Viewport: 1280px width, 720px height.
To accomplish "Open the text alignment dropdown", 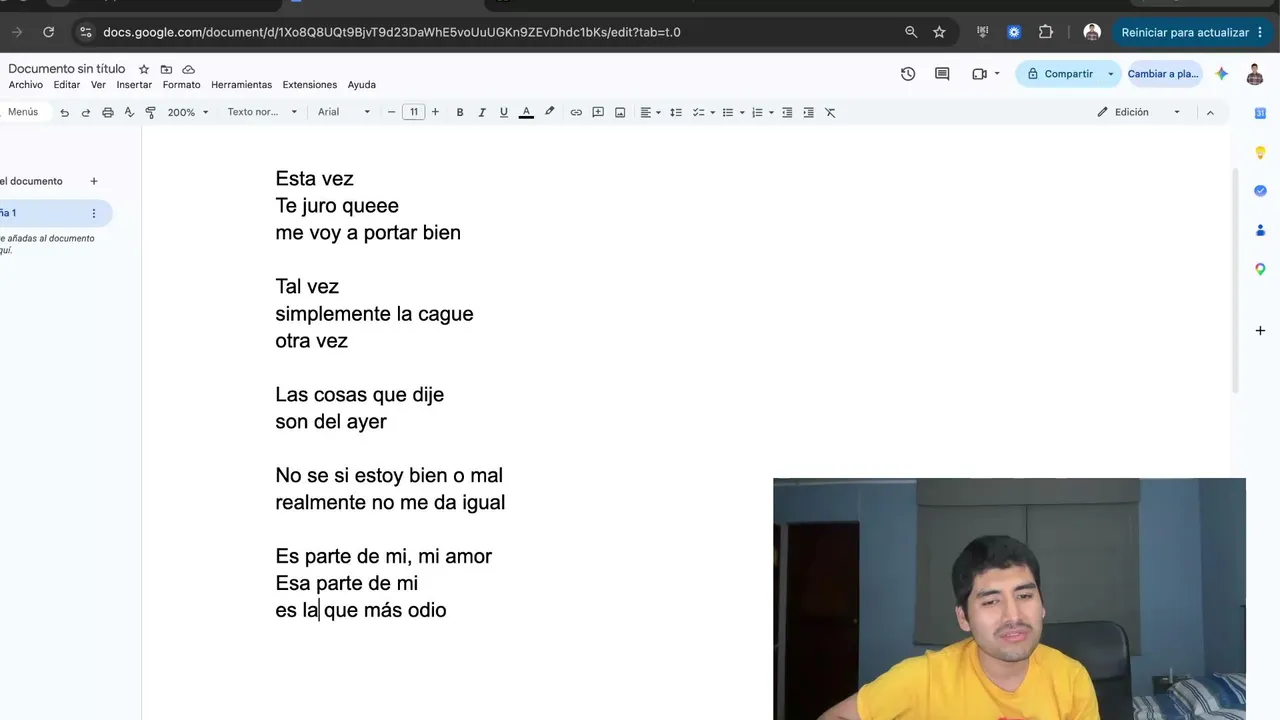I will coord(650,113).
